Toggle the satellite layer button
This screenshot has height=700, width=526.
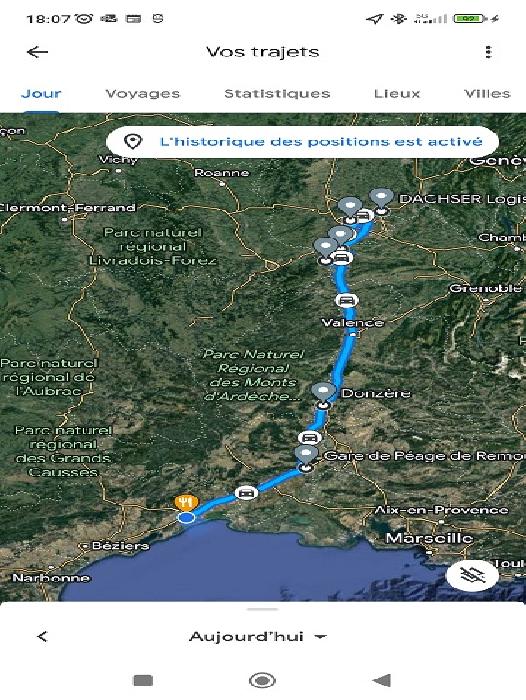point(472,575)
